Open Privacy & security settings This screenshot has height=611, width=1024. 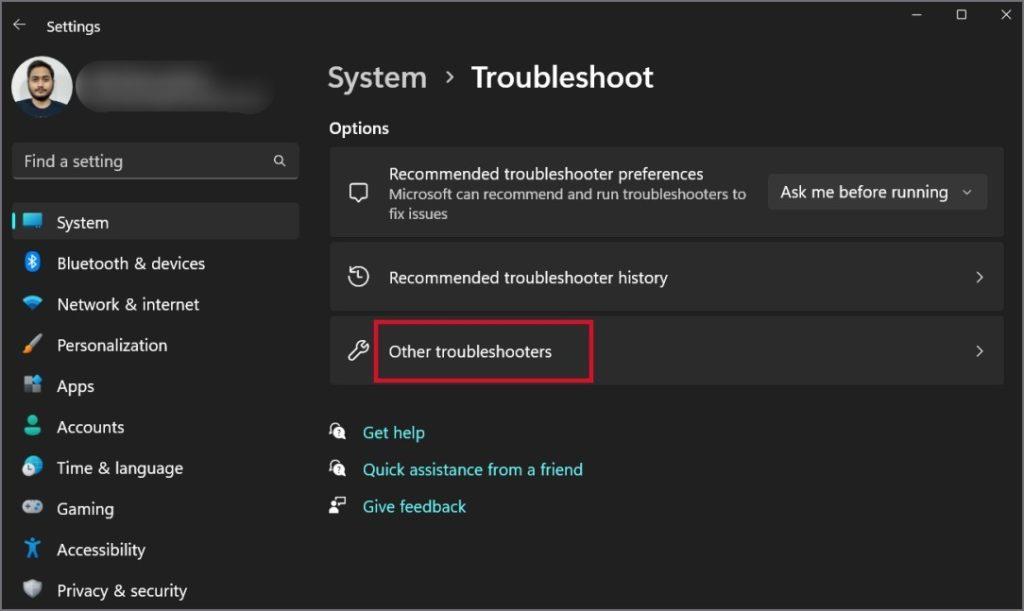155,590
